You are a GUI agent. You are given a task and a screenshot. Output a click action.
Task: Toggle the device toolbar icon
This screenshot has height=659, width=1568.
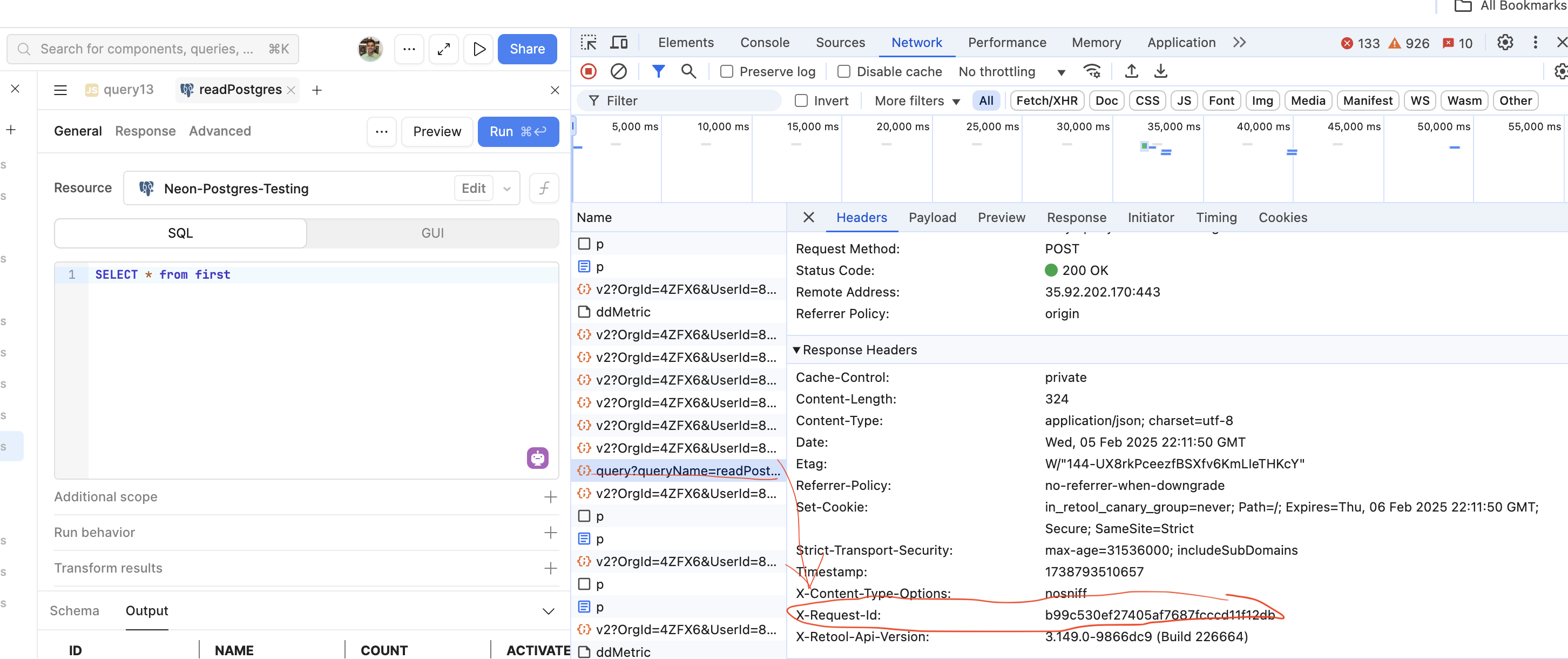619,43
